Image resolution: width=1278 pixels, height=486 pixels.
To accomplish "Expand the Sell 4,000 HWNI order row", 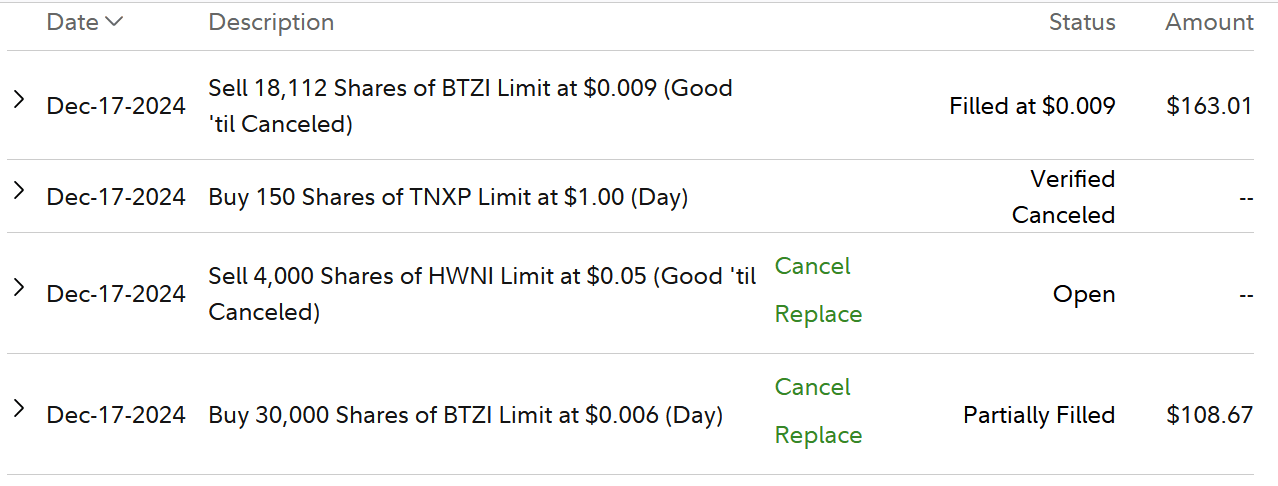I will 18,287.
